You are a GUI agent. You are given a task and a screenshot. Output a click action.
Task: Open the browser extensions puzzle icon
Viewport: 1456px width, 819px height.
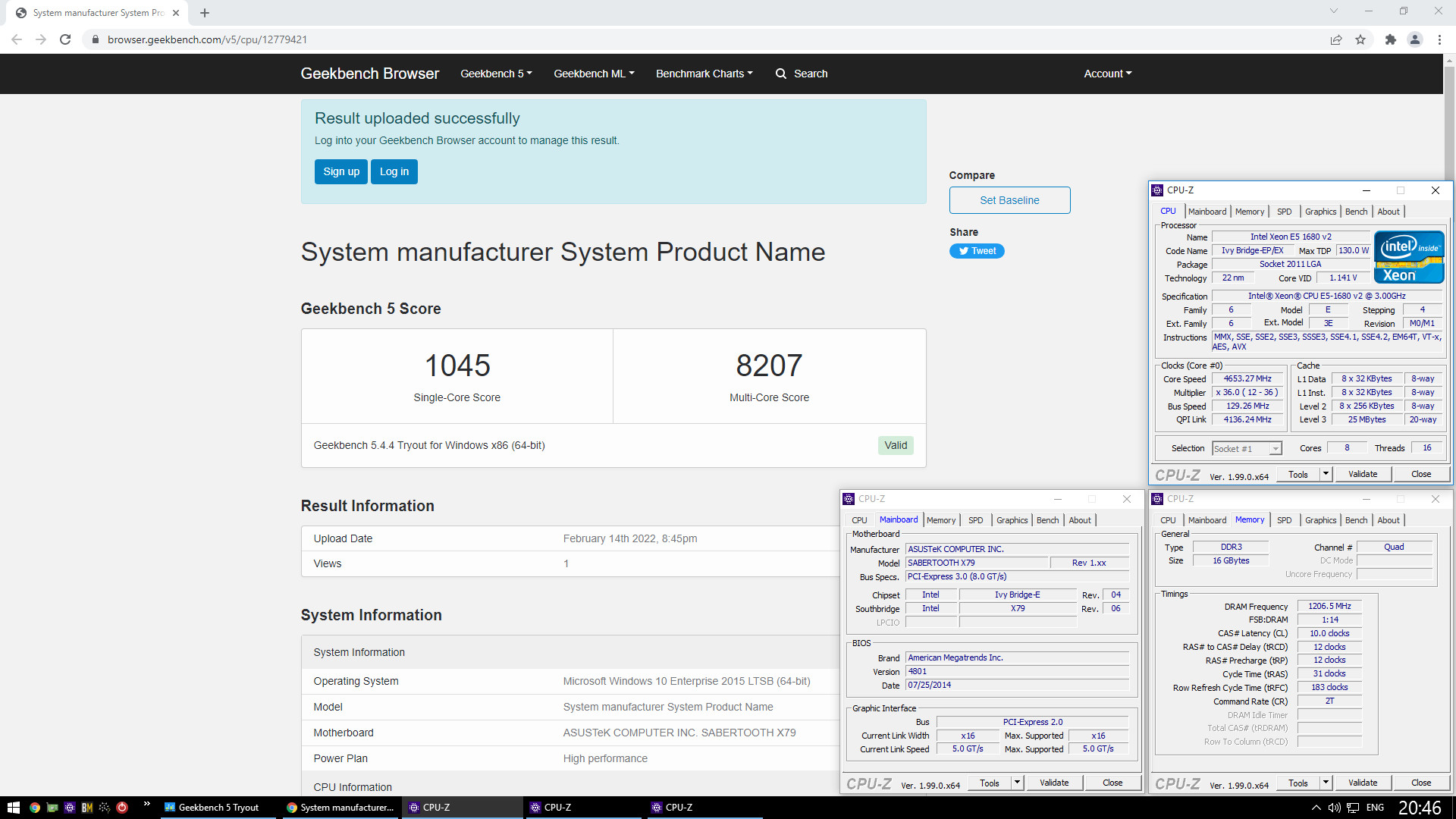(1390, 39)
